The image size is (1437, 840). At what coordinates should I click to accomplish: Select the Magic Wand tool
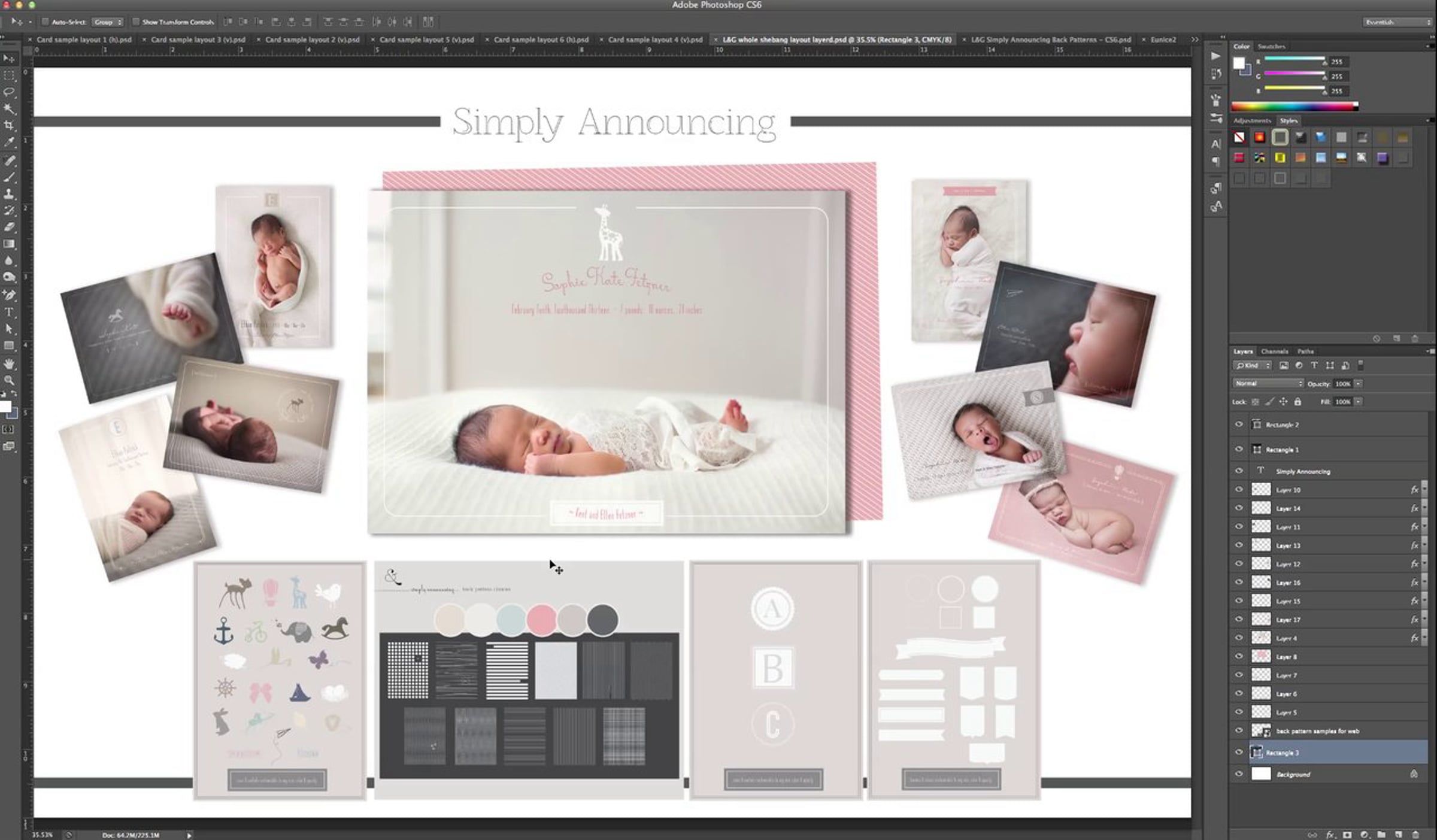pos(9,109)
